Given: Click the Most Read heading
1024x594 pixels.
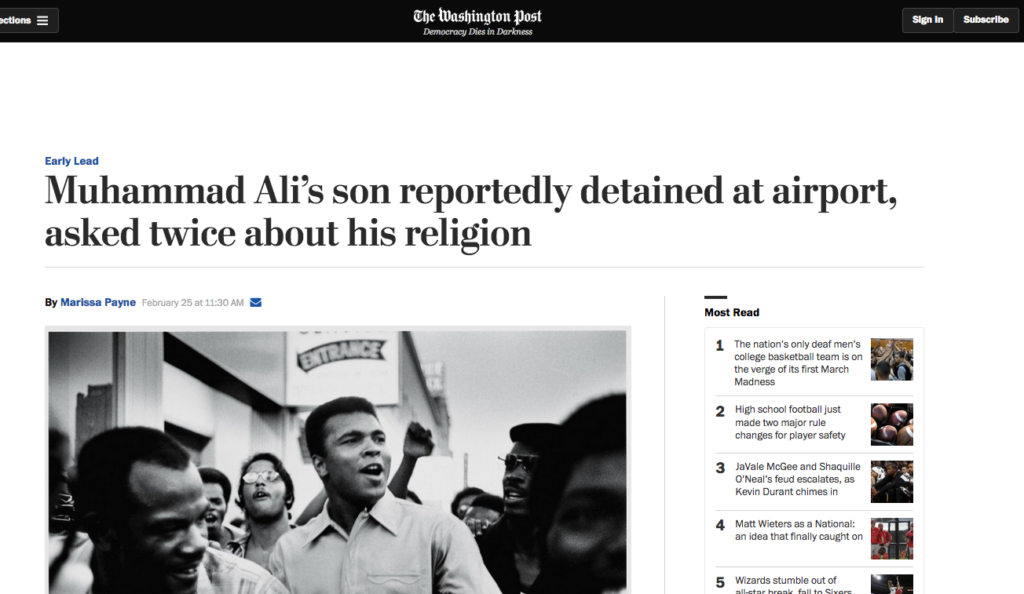Looking at the screenshot, I should (731, 312).
